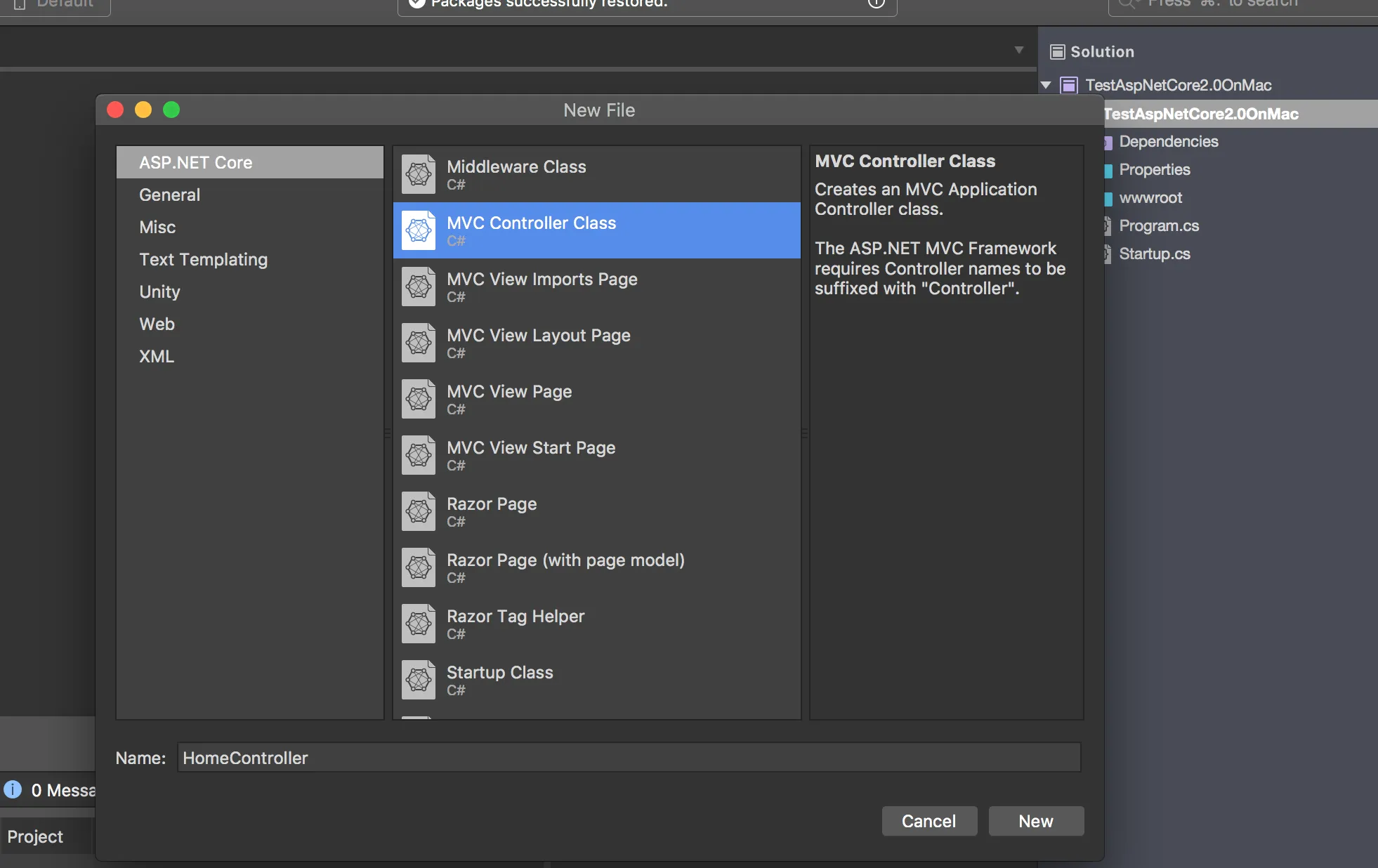
Task: Choose the Text Templating category
Action: (203, 260)
